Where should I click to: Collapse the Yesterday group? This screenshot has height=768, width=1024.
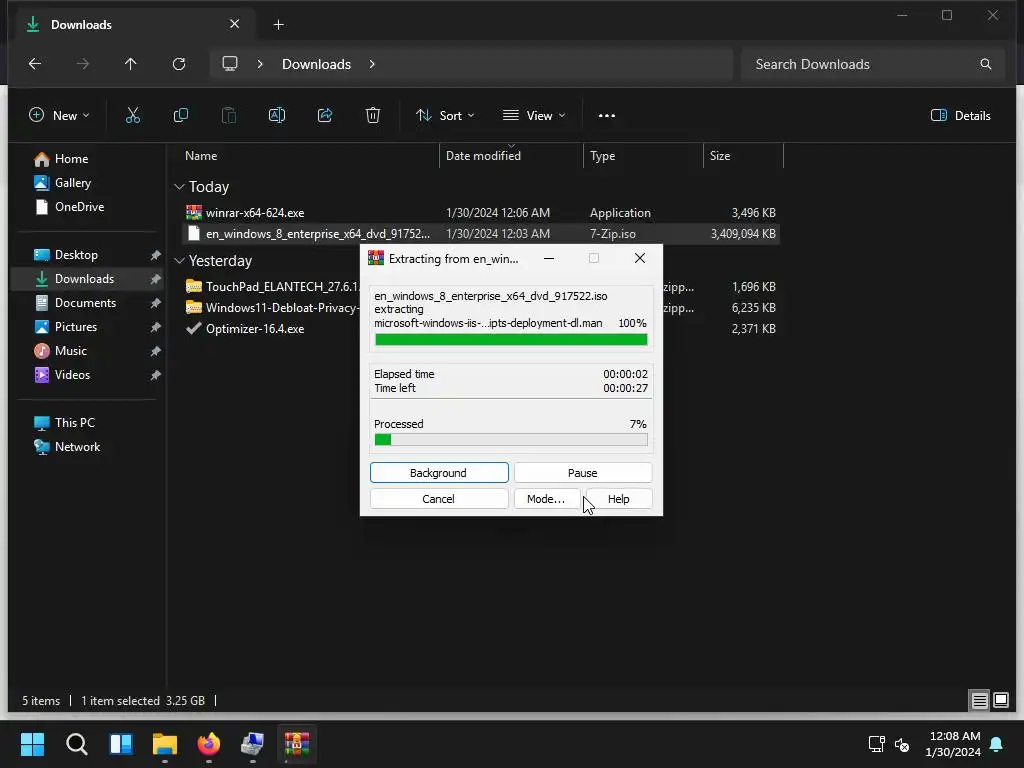(x=180, y=261)
